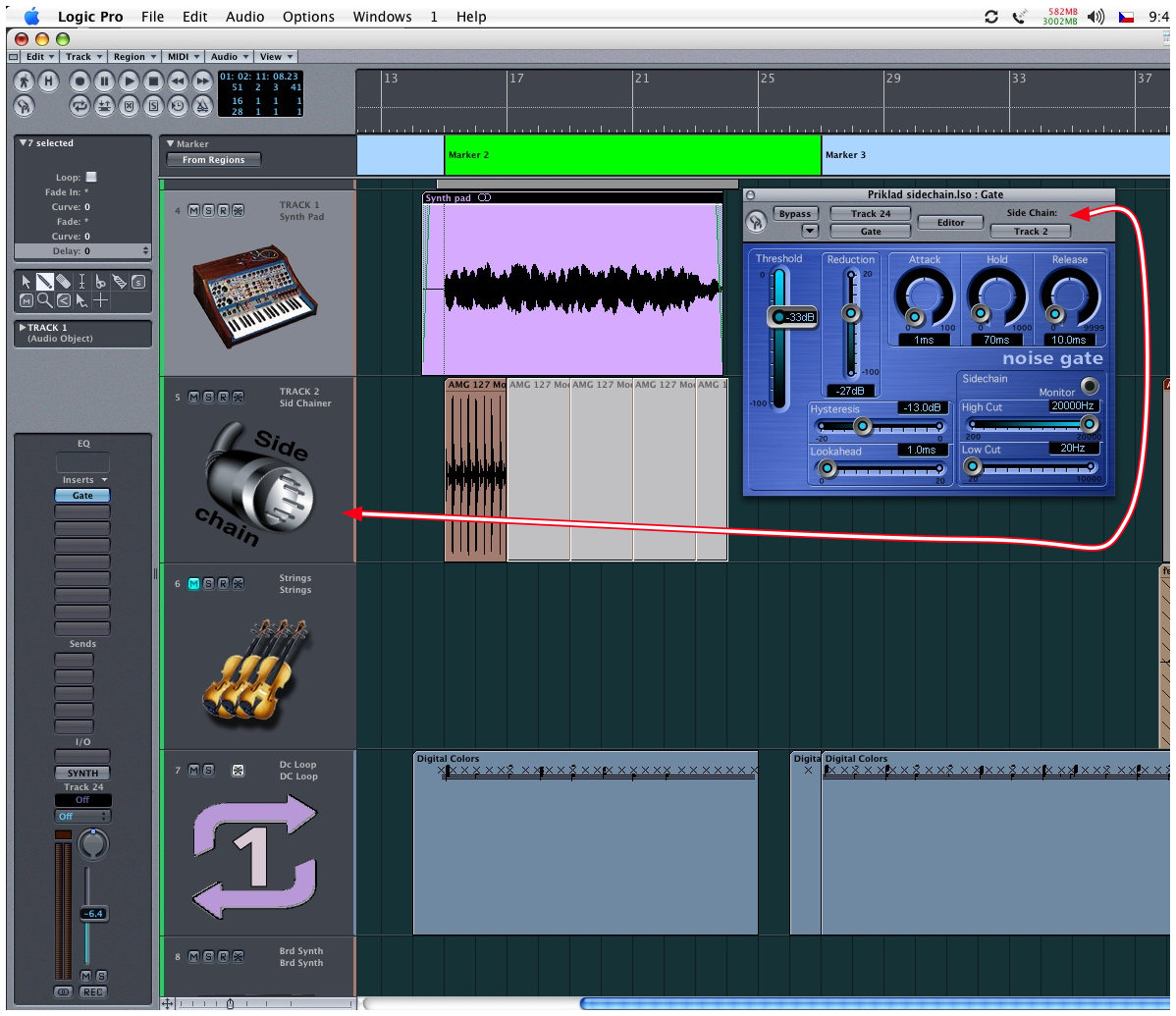Click the H hide-view button
This screenshot has width=1176, height=1016.
click(49, 80)
